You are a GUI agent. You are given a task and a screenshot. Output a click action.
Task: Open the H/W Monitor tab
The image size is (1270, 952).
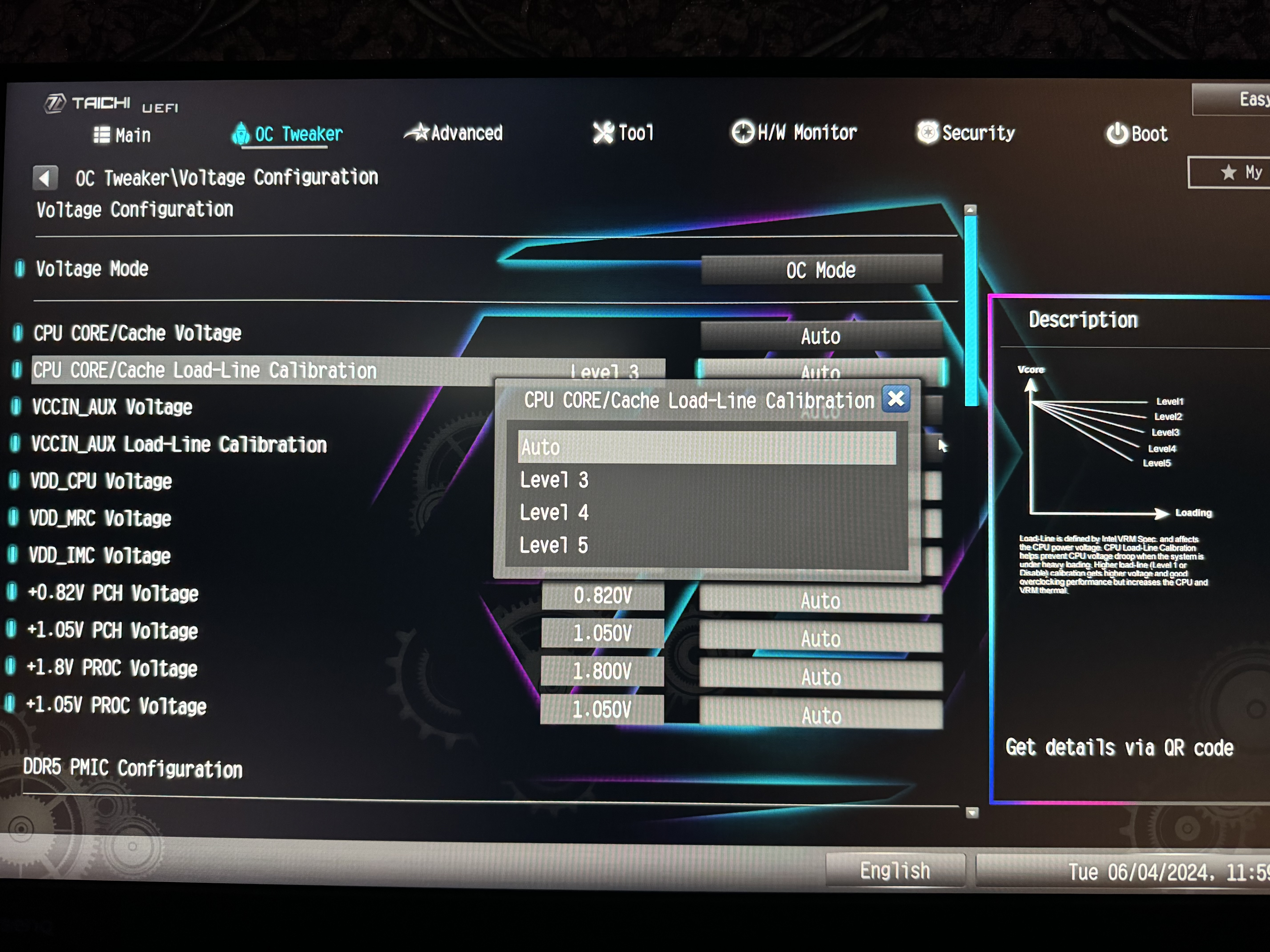(807, 133)
